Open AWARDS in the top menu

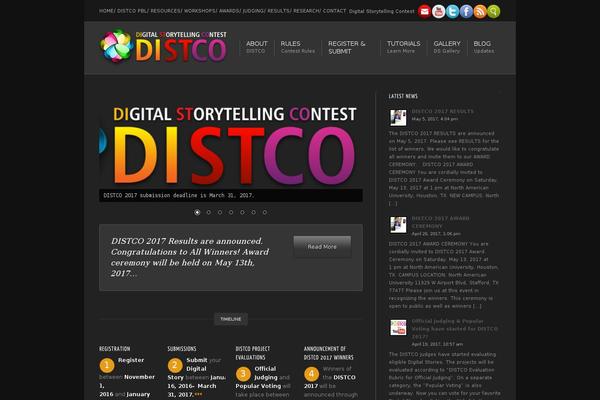[228, 11]
